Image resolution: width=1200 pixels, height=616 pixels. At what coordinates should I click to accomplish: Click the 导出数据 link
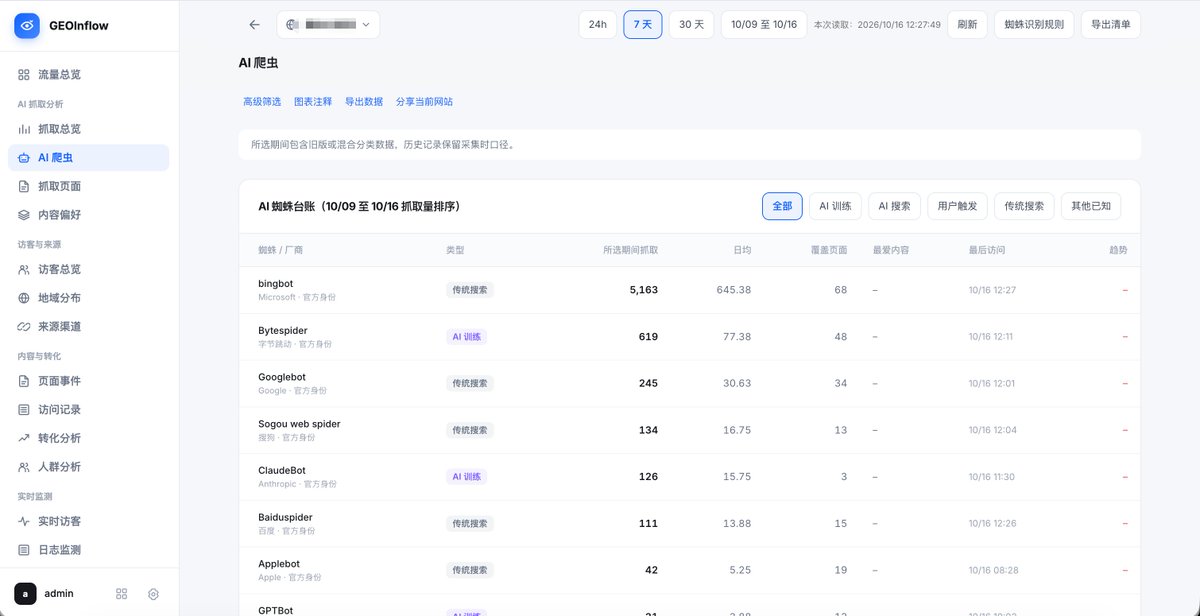point(364,102)
